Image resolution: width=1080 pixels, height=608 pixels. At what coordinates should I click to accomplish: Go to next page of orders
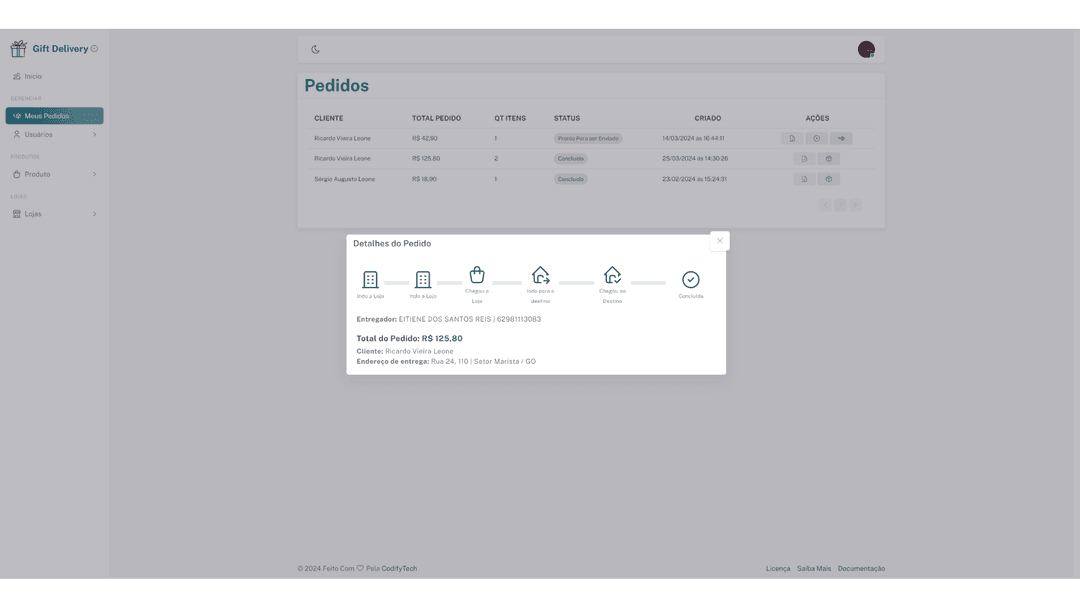click(855, 205)
